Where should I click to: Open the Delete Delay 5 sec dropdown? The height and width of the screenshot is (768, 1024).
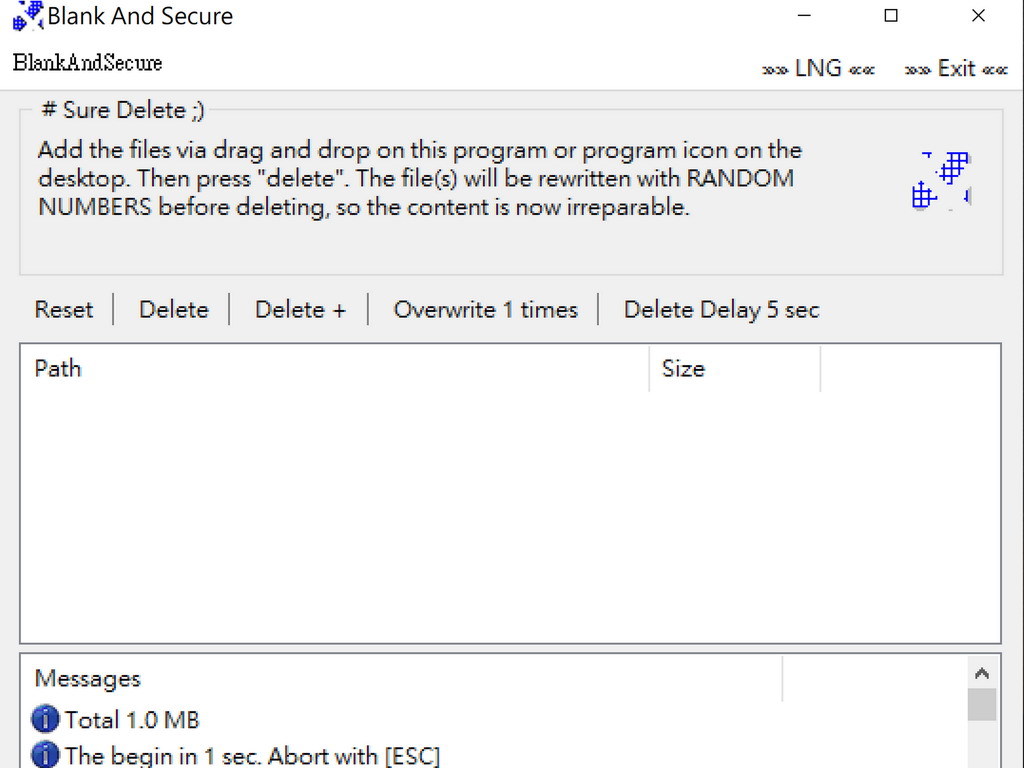pos(722,310)
